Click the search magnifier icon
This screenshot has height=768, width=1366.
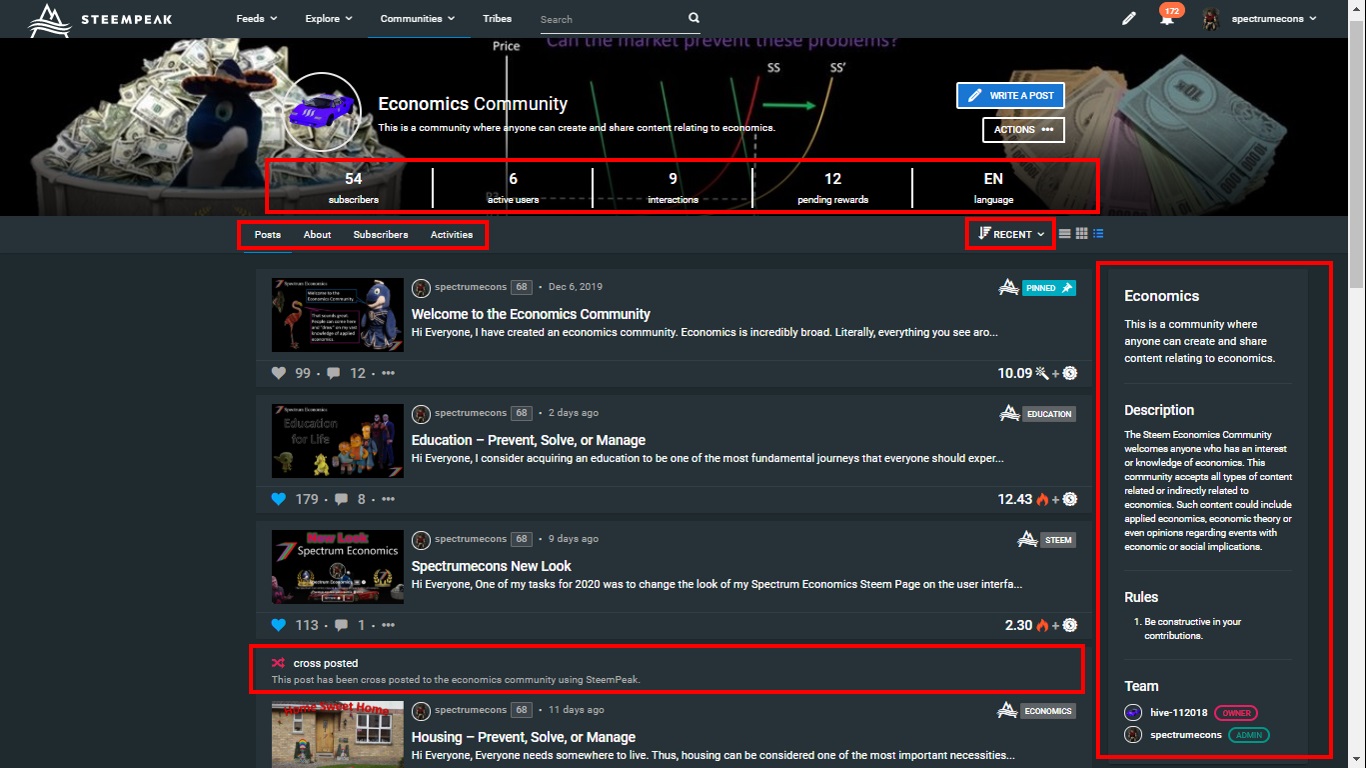(694, 18)
